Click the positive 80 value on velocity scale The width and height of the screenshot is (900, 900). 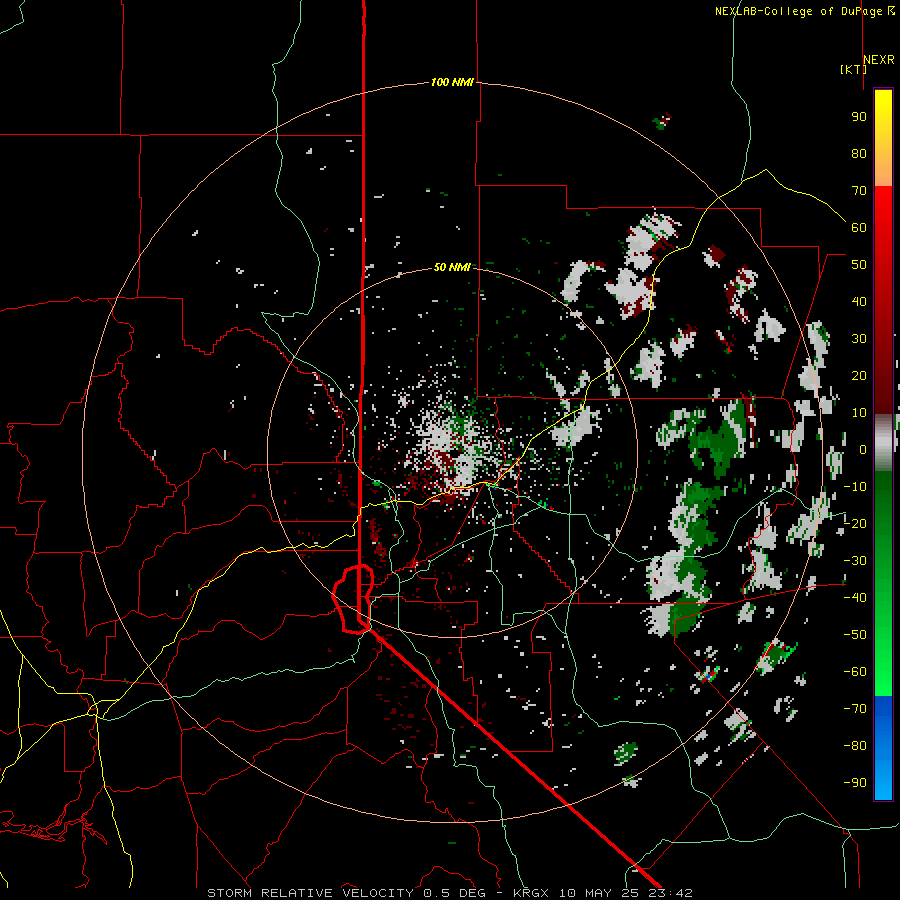(x=859, y=153)
